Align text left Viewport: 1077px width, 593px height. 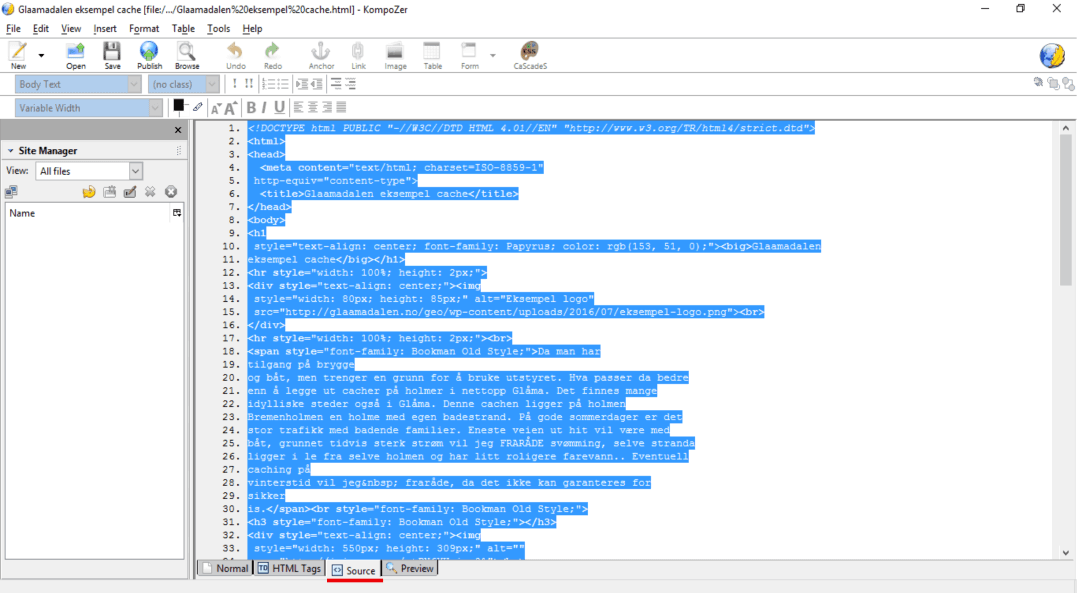298,107
